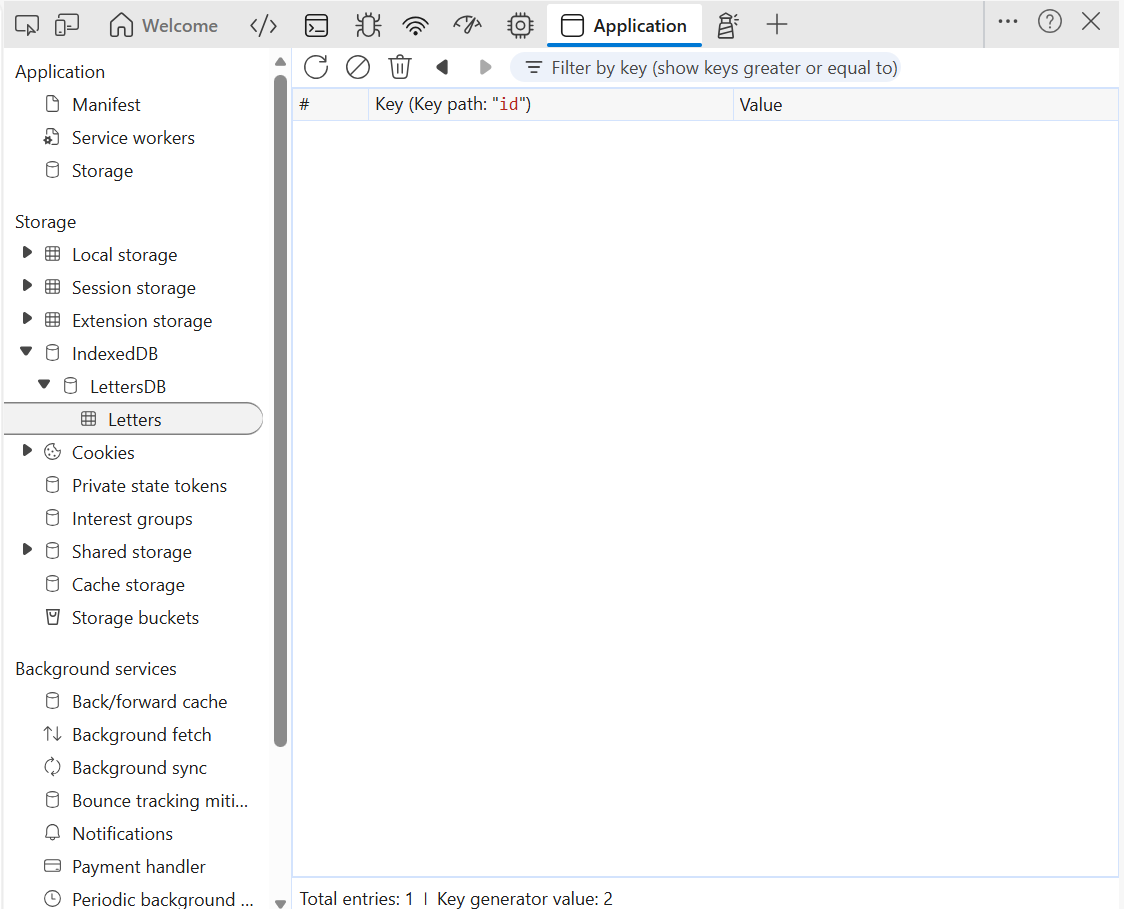
Task: Expand the Session storage tree node
Action: point(27,285)
